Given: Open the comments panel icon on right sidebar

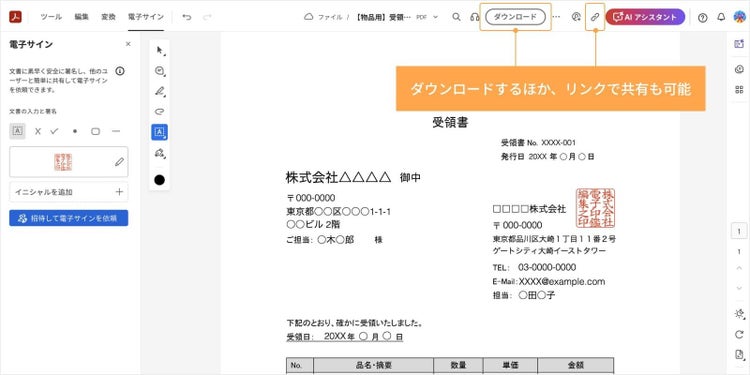Looking at the screenshot, I should point(739,70).
